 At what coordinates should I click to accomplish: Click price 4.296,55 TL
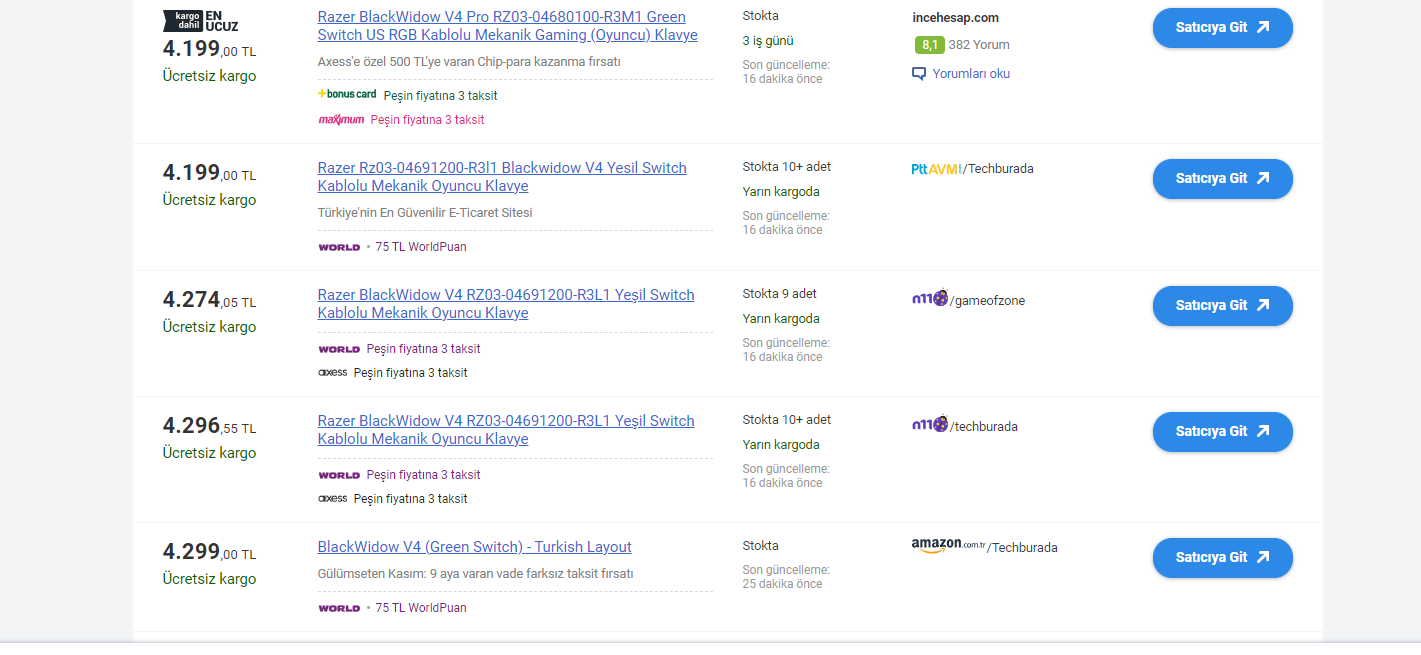click(209, 425)
